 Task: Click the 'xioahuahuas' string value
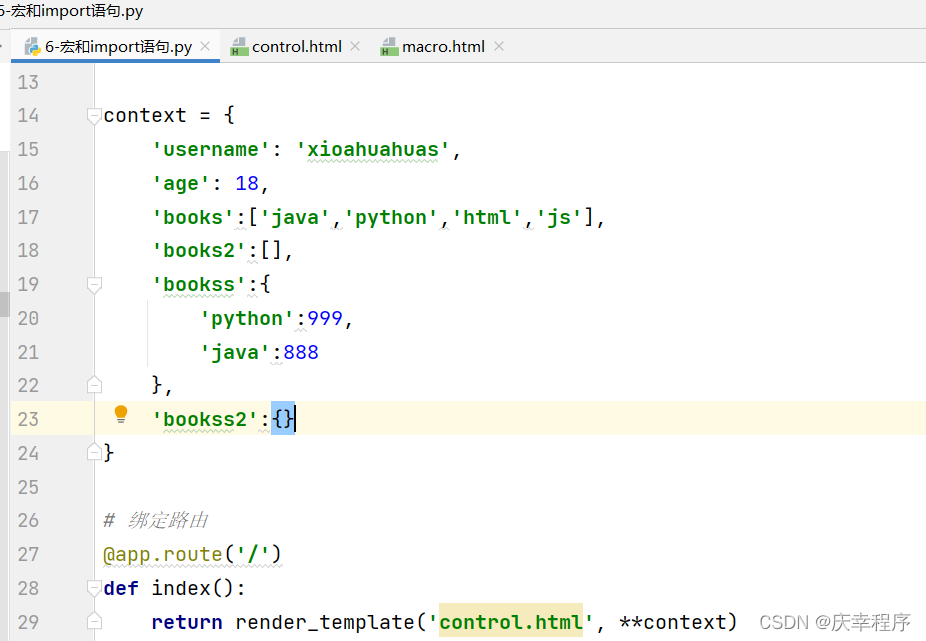372,149
